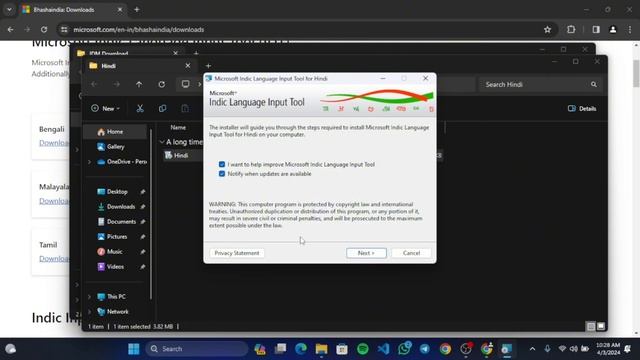Click Cancel in the installer dialog
Viewport: 640px width, 360px height.
[x=411, y=253]
